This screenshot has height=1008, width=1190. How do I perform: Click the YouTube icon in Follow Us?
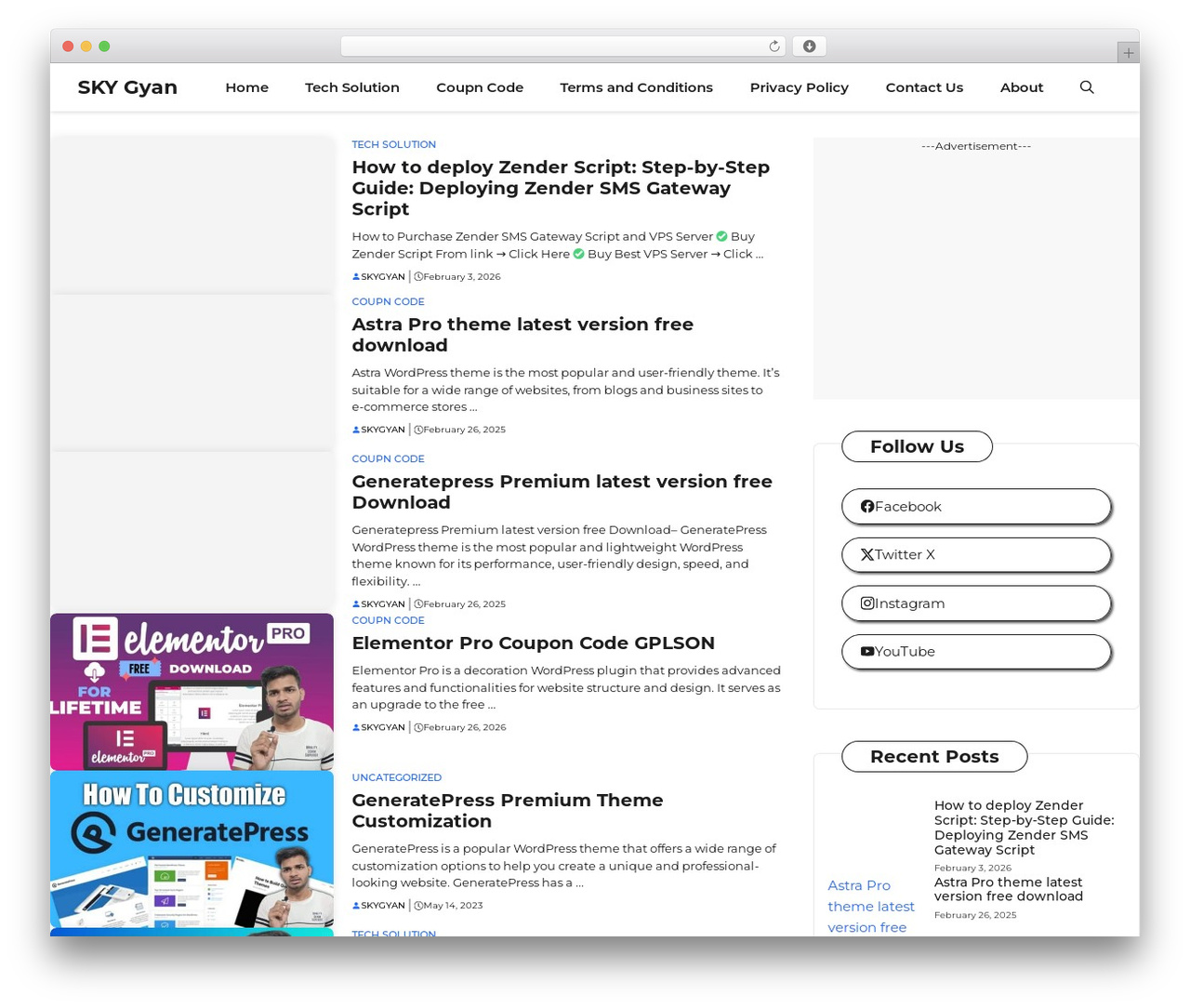pos(866,652)
